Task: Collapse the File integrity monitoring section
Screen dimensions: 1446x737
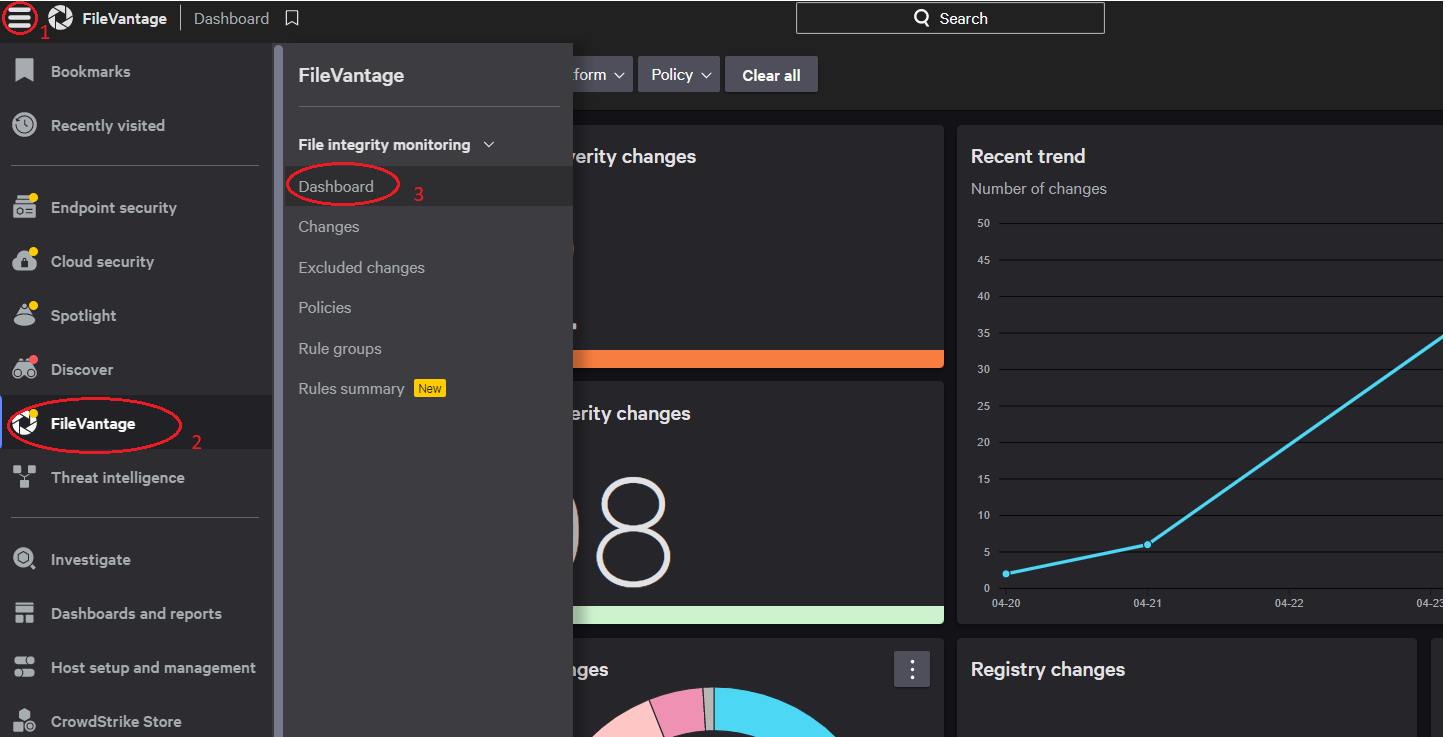Action: tap(489, 144)
